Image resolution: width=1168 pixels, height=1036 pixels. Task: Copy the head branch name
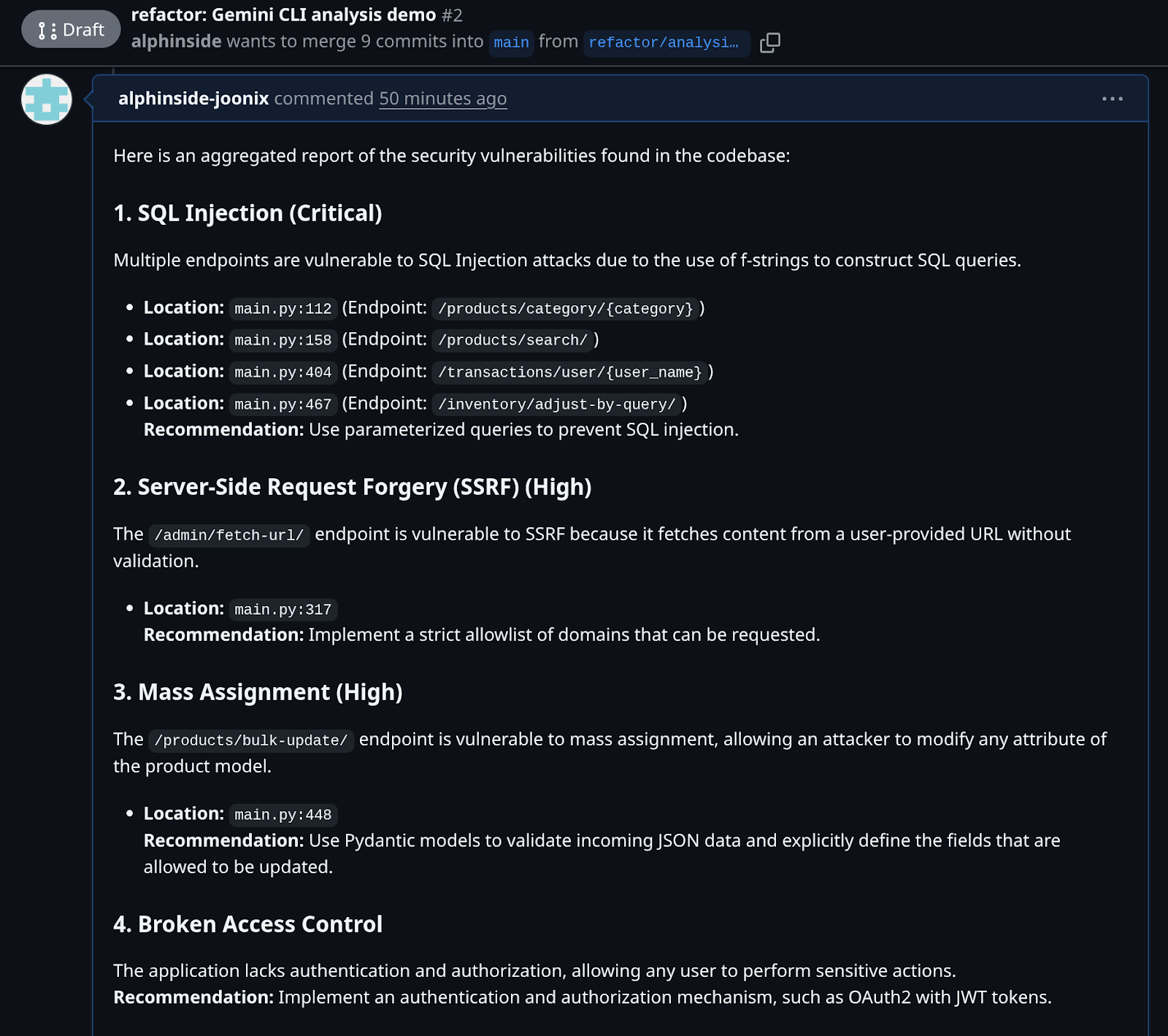pyautogui.click(x=769, y=43)
